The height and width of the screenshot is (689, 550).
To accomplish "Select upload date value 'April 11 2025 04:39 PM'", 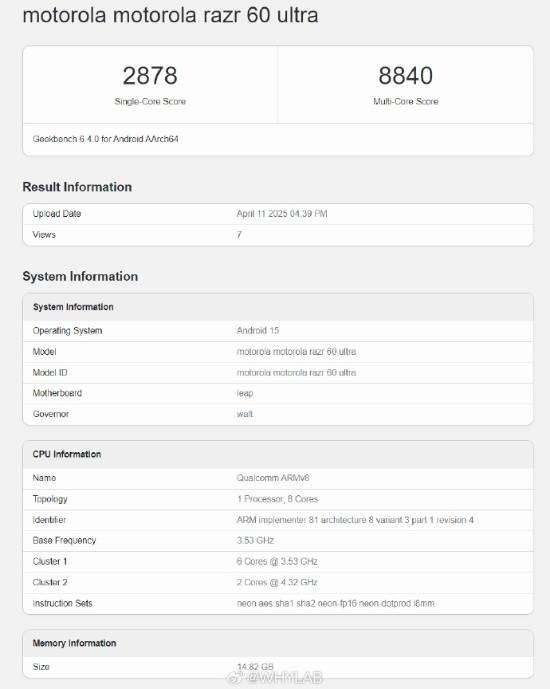I will tap(282, 214).
